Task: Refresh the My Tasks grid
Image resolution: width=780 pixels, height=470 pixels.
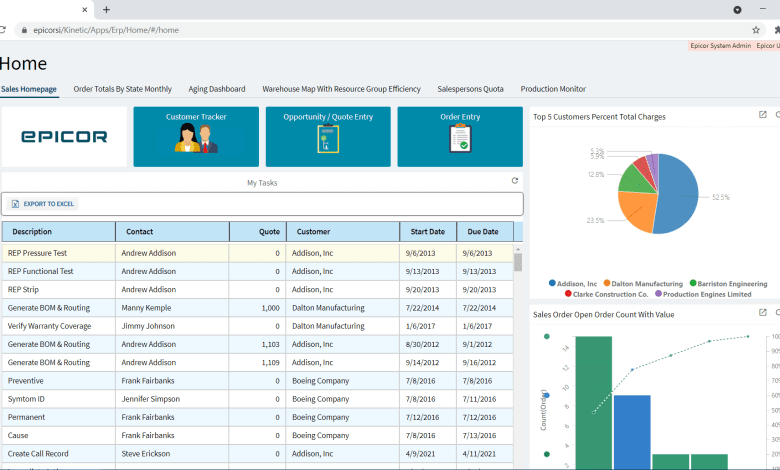Action: point(515,181)
